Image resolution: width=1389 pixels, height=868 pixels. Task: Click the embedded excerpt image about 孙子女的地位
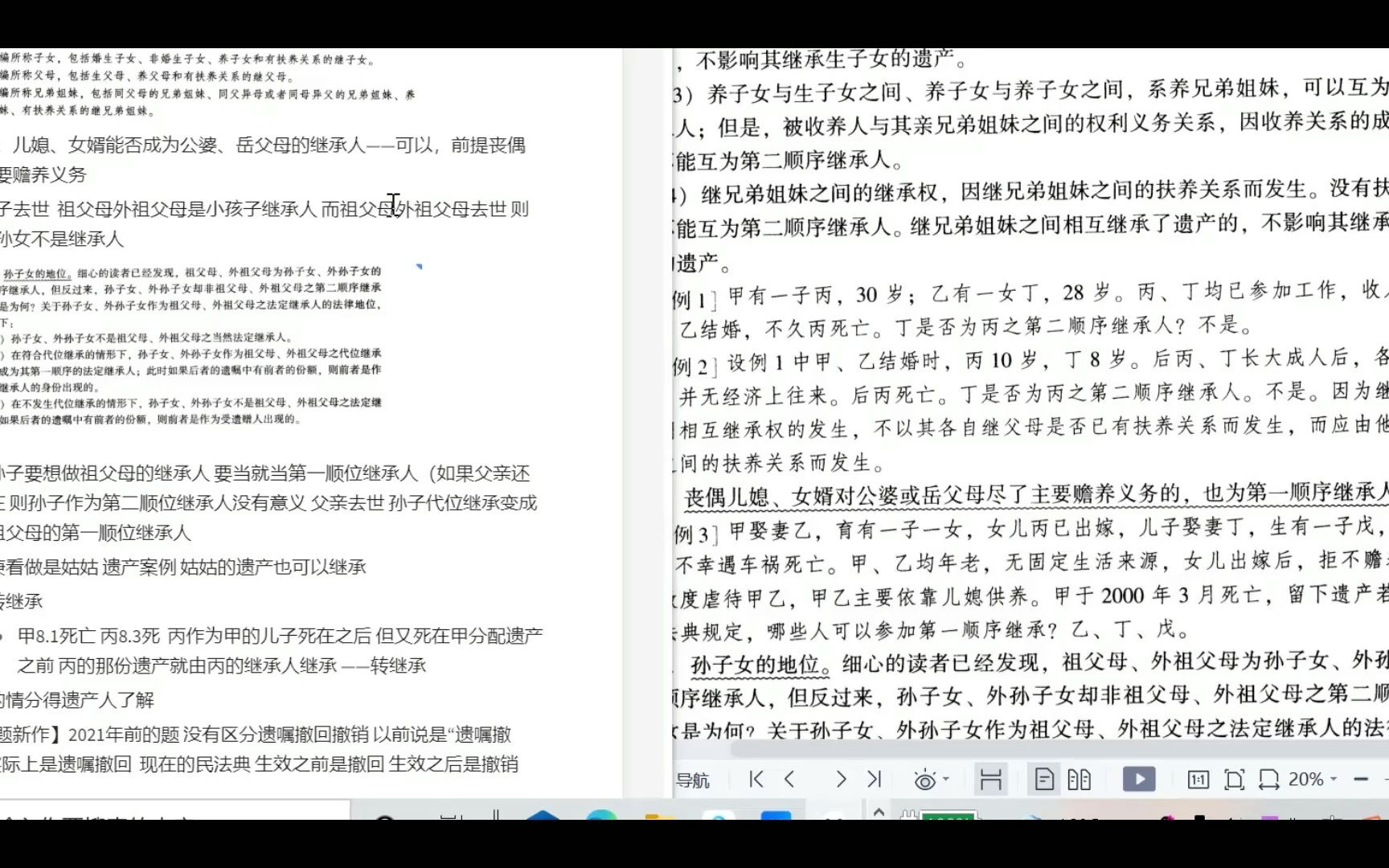(x=191, y=345)
